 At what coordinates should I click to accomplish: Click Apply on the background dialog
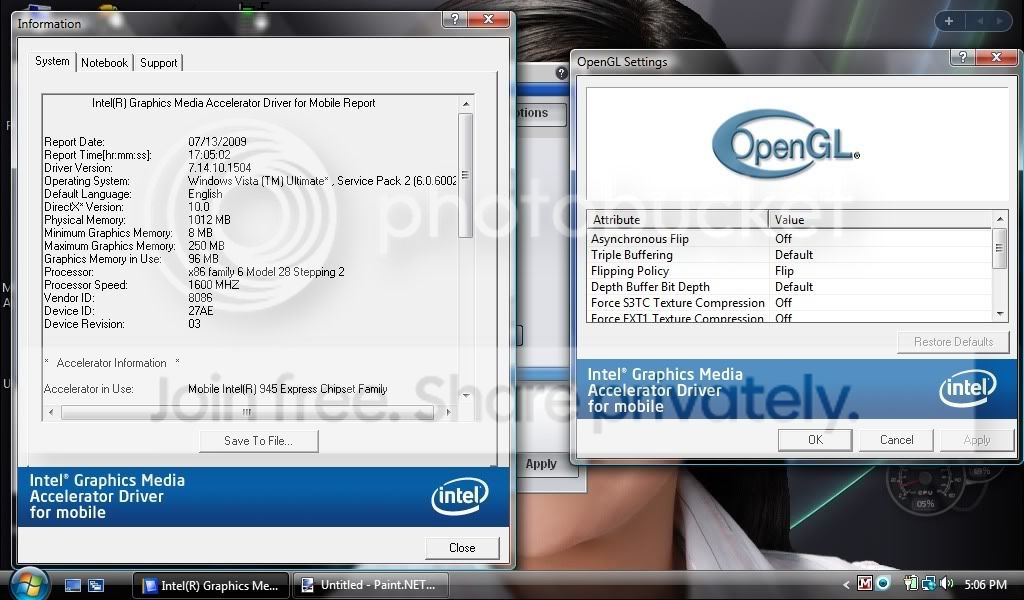coord(541,464)
